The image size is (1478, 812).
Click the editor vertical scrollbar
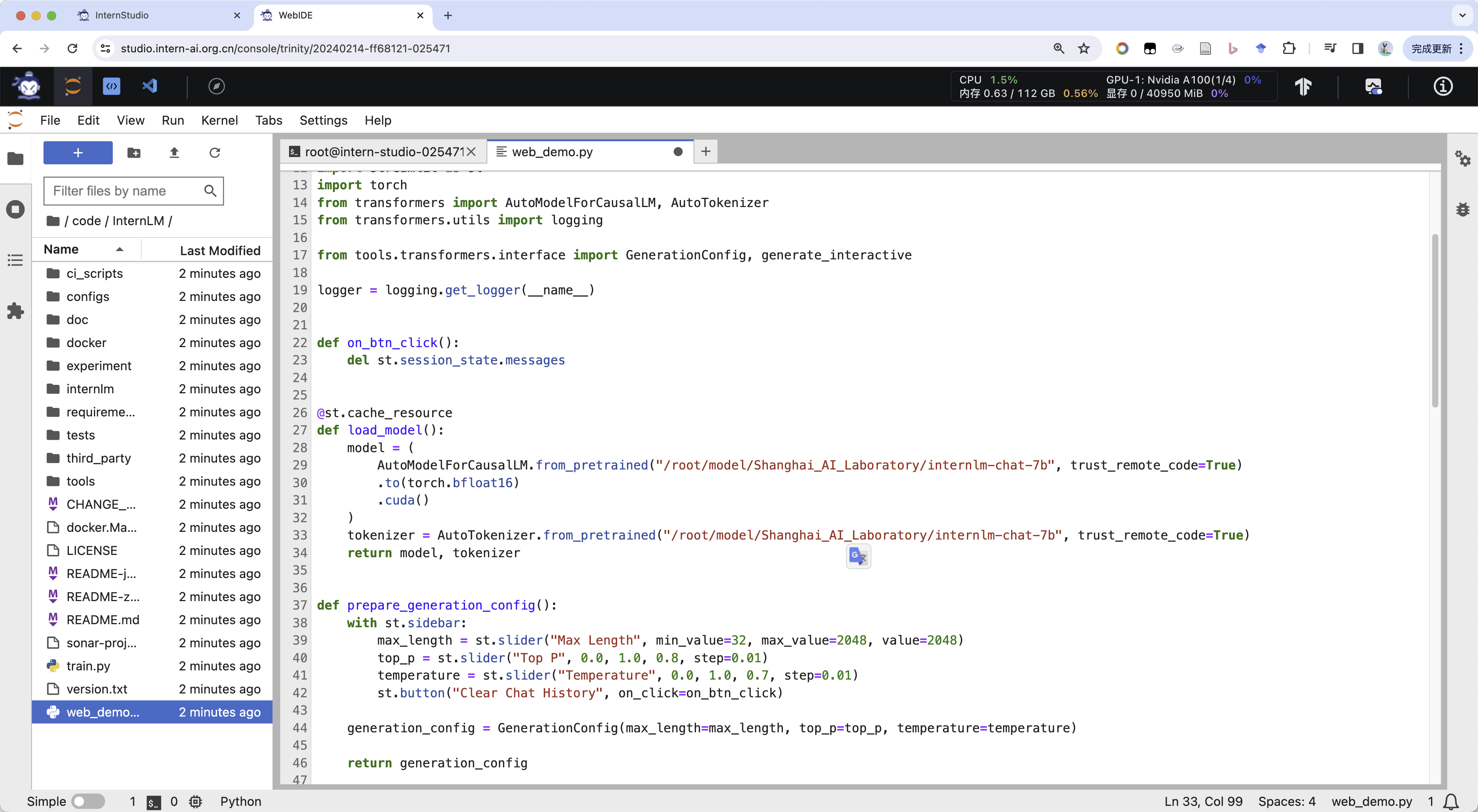coord(1435,321)
